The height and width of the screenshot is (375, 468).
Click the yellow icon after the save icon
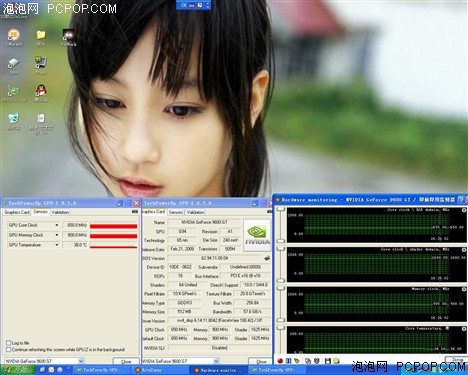336,361
